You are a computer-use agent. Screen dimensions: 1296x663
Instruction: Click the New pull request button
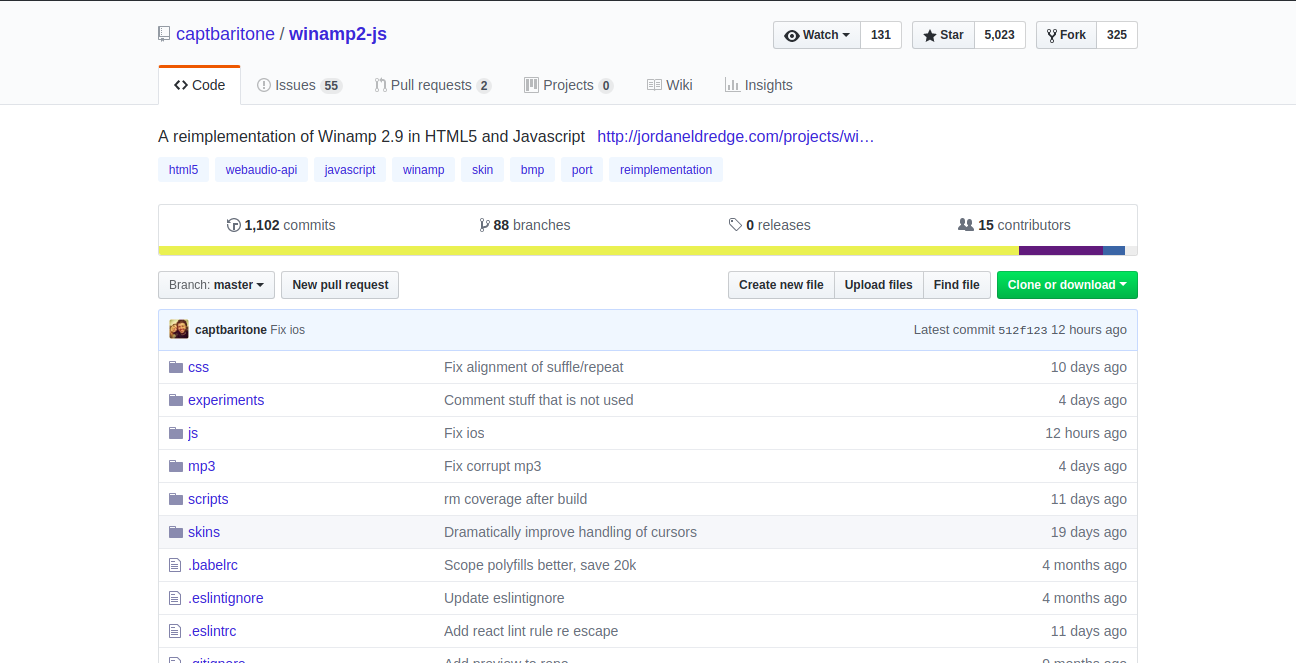pyautogui.click(x=340, y=285)
